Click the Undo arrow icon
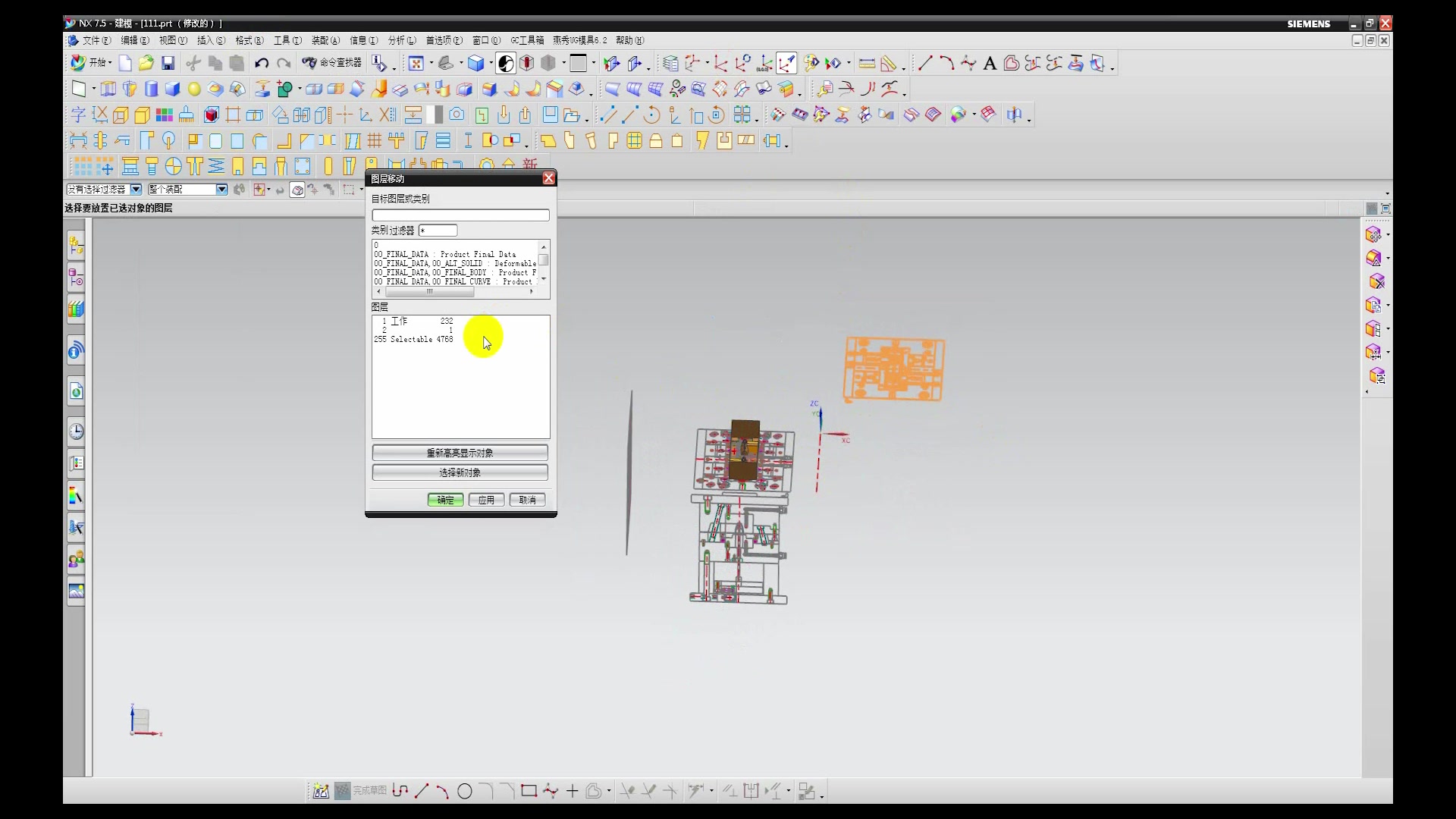 tap(262, 64)
